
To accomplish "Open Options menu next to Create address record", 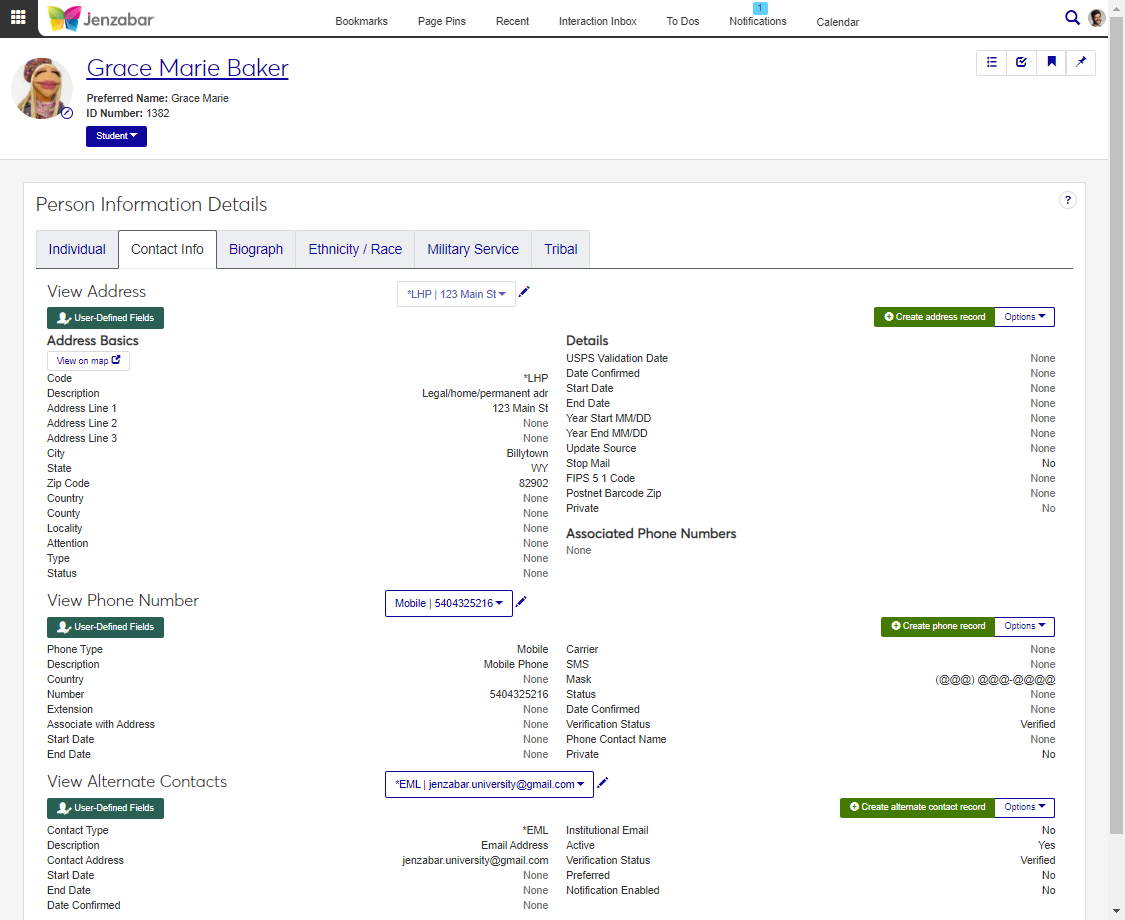I will 1024,317.
